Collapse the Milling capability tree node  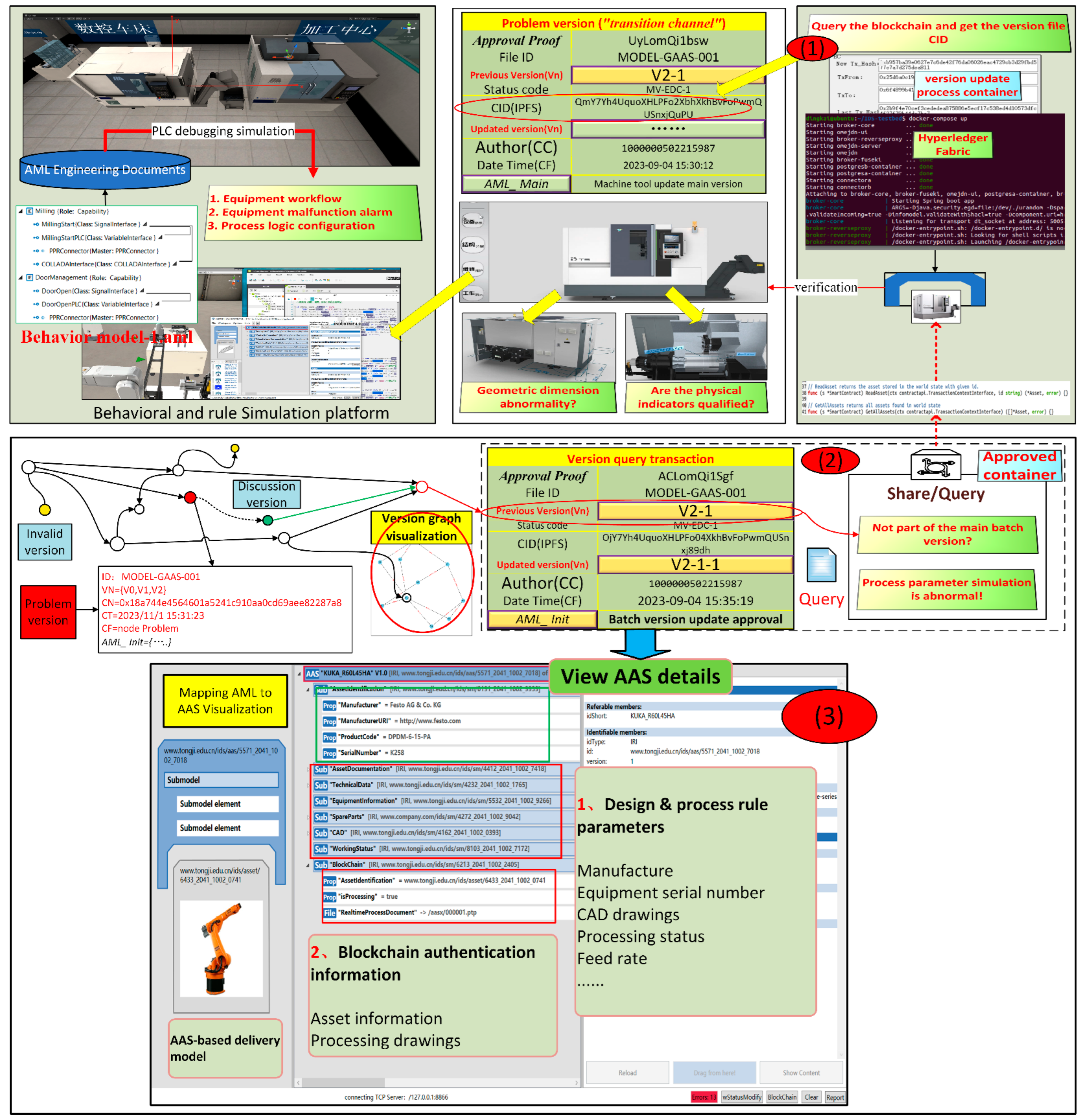pos(20,211)
